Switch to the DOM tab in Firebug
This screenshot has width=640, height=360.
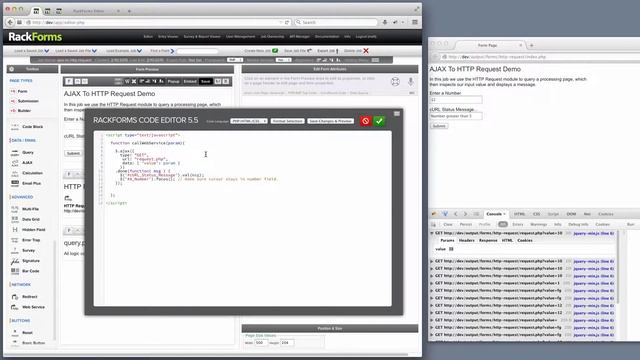tap(571, 214)
